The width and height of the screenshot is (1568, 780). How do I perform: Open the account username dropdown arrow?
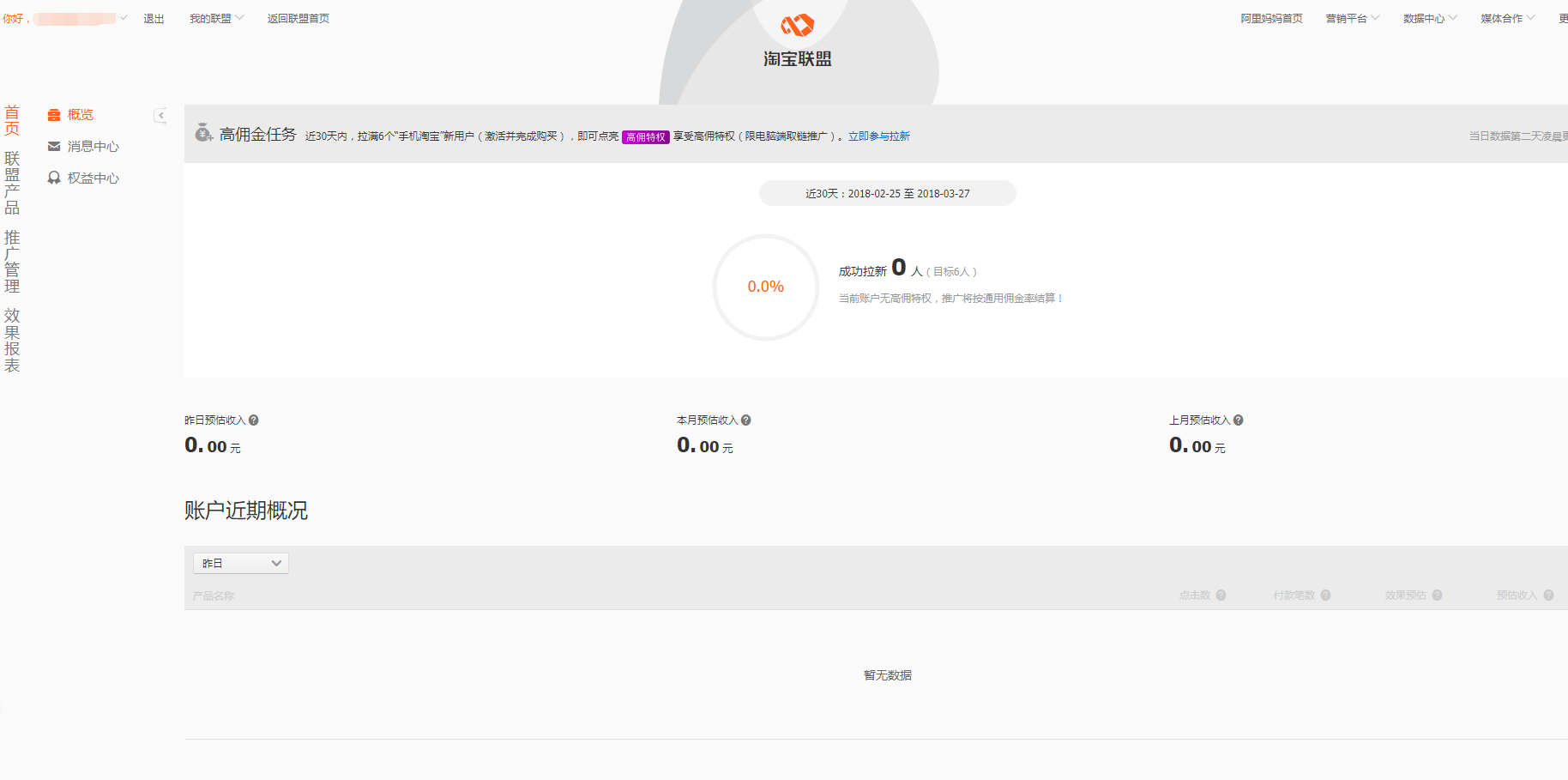[124, 18]
